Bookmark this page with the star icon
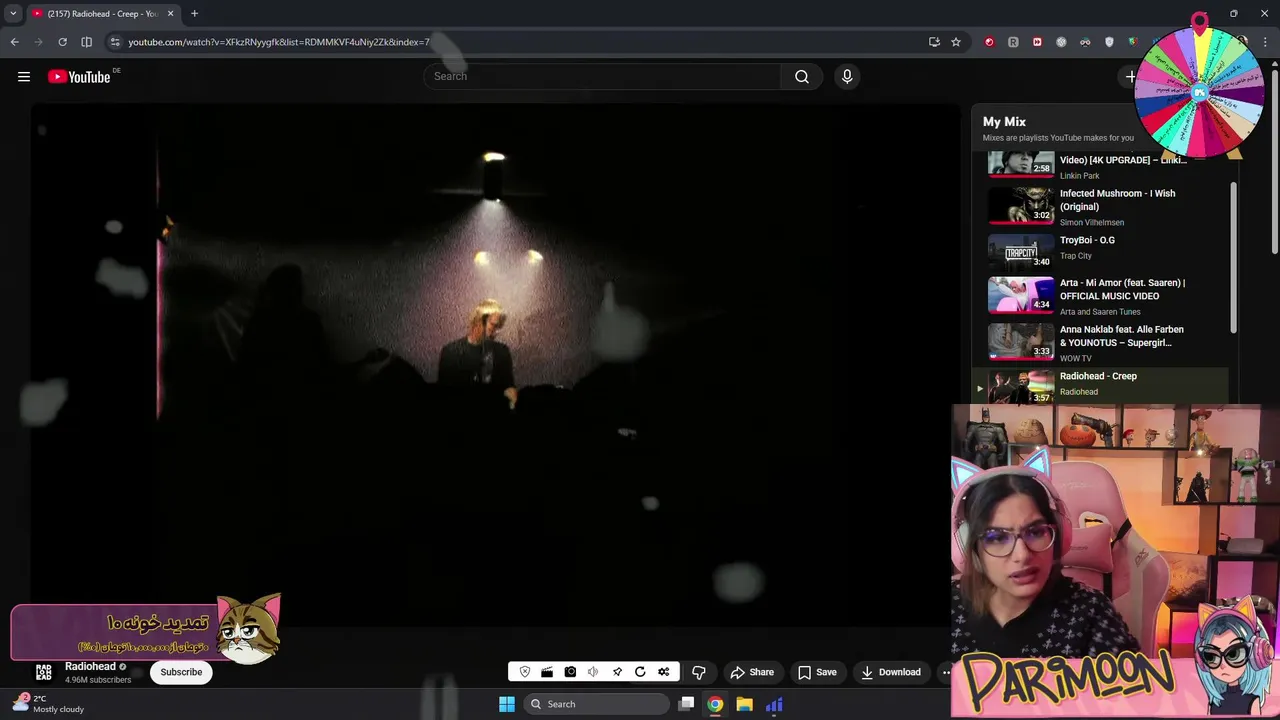The height and width of the screenshot is (720, 1280). [x=956, y=42]
